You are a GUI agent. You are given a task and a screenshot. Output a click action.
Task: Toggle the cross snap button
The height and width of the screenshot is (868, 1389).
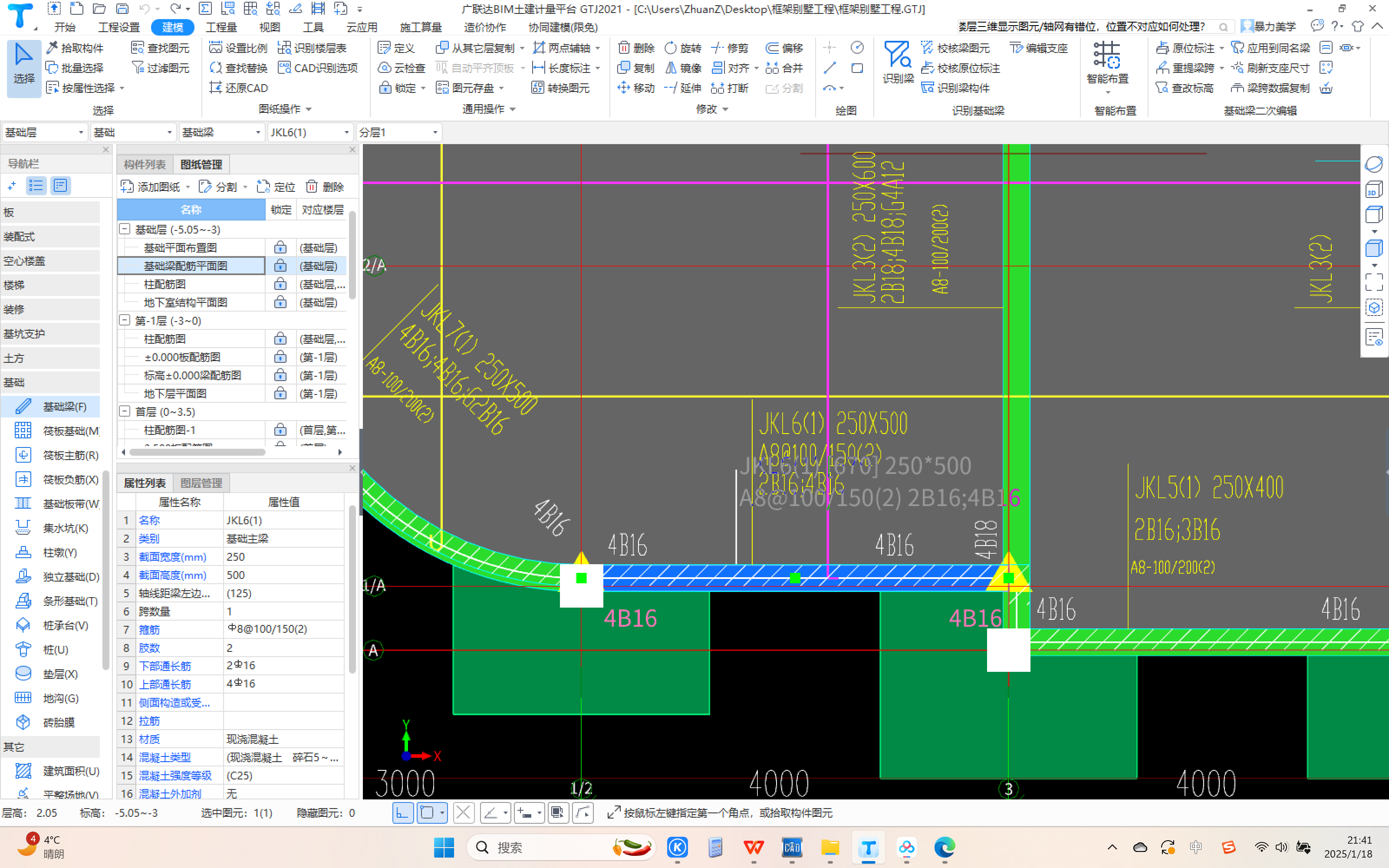(463, 813)
